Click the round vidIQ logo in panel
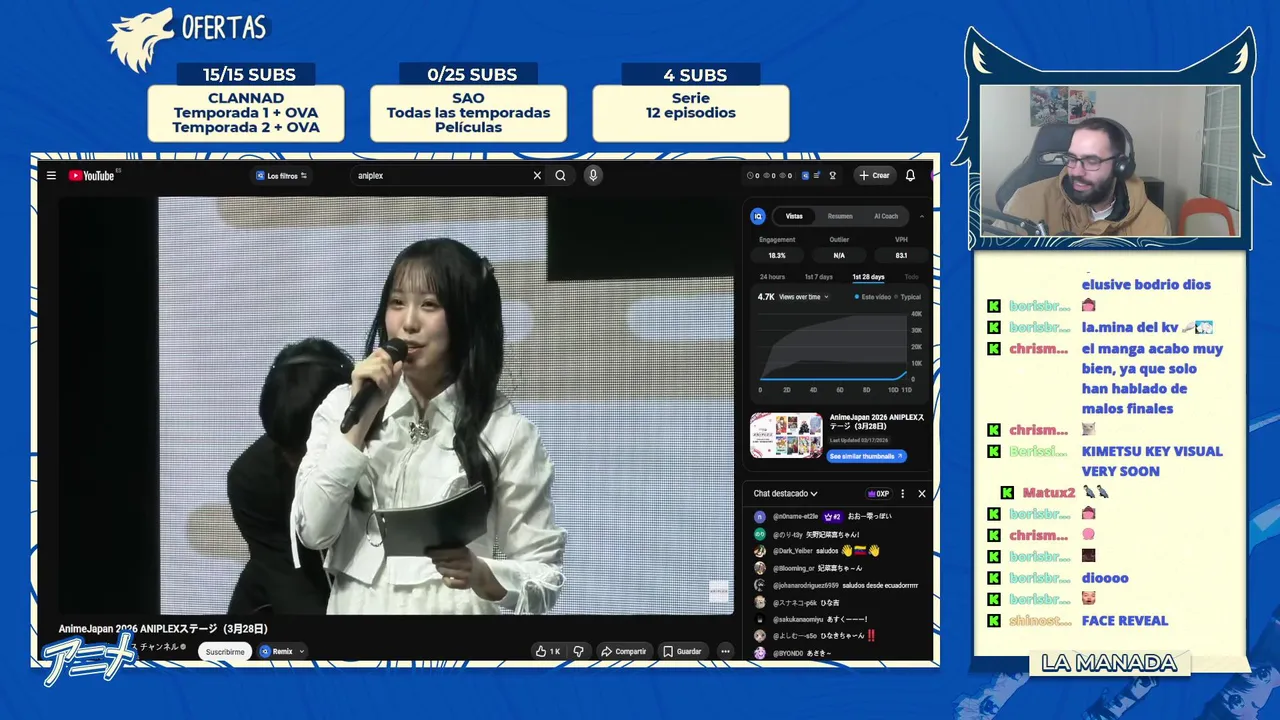The image size is (1280, 720). click(x=758, y=216)
